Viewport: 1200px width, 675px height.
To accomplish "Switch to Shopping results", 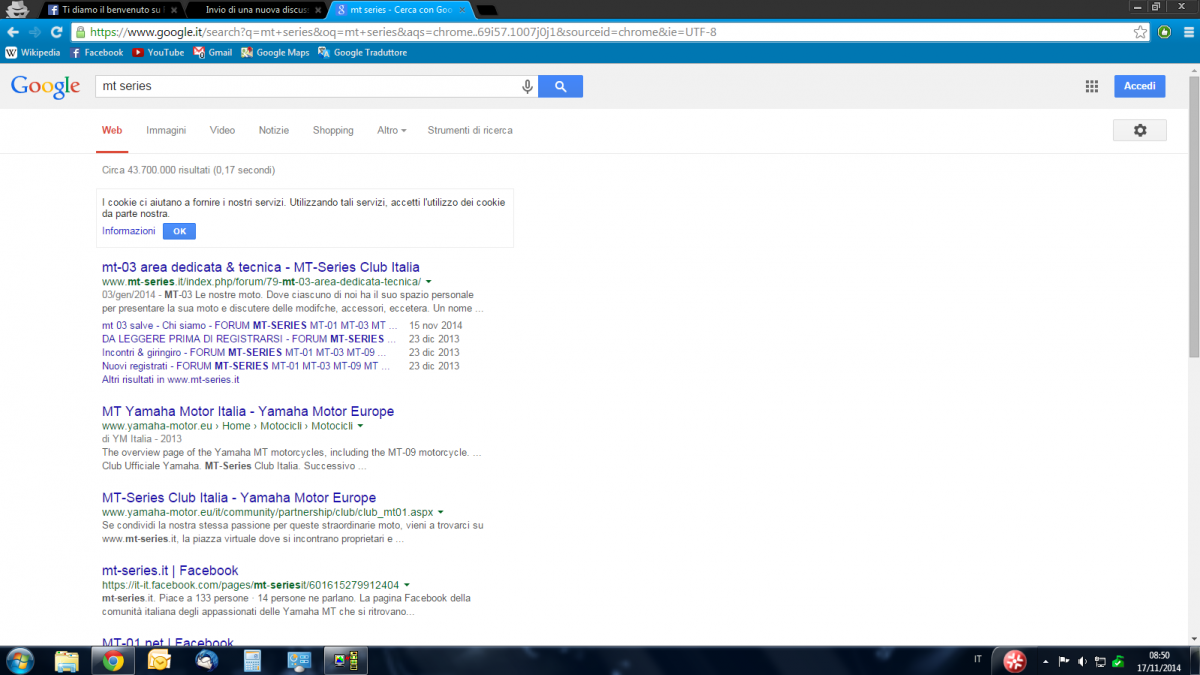I will [333, 131].
